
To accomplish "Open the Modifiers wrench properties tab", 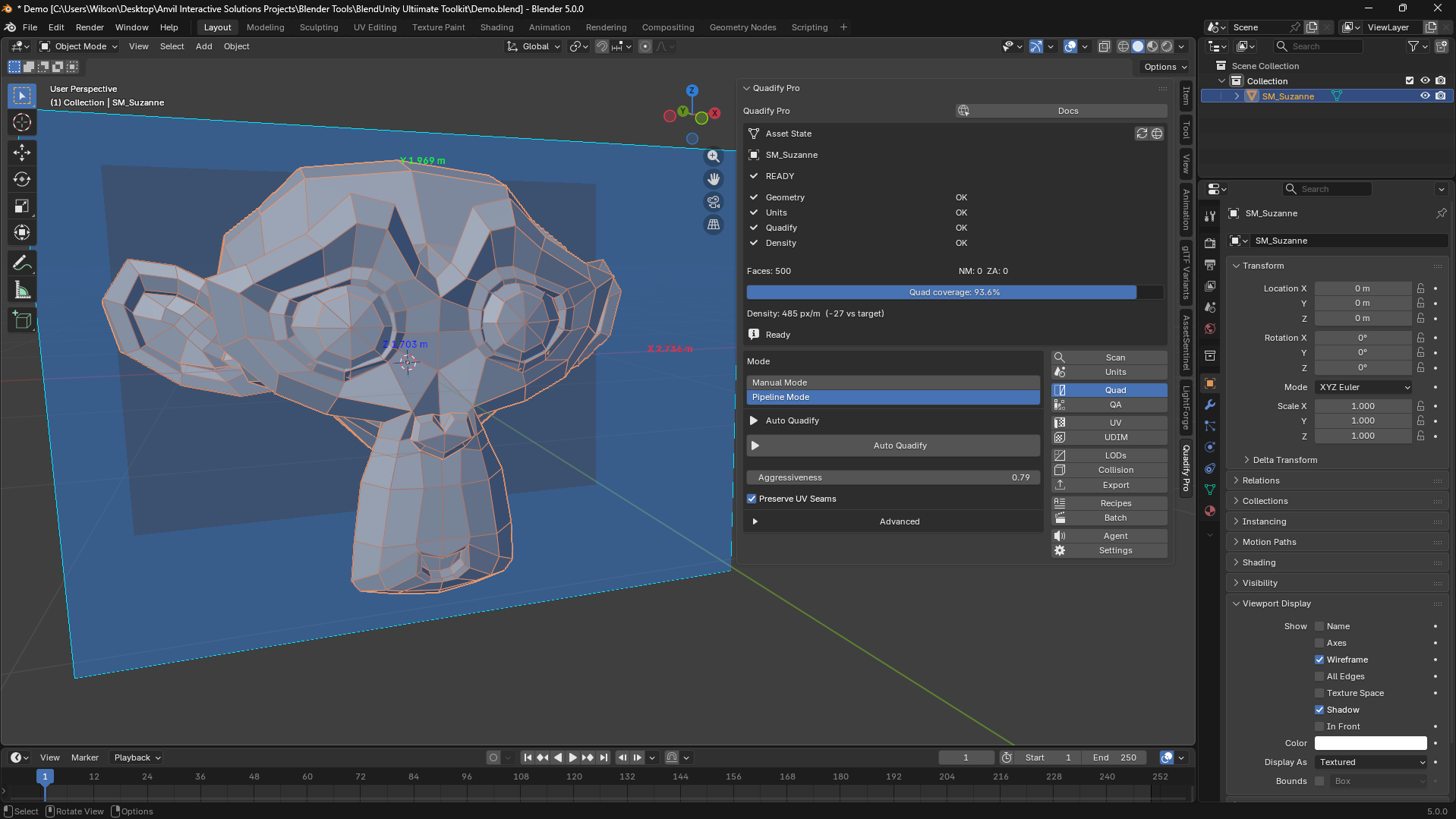I will coord(1210,405).
